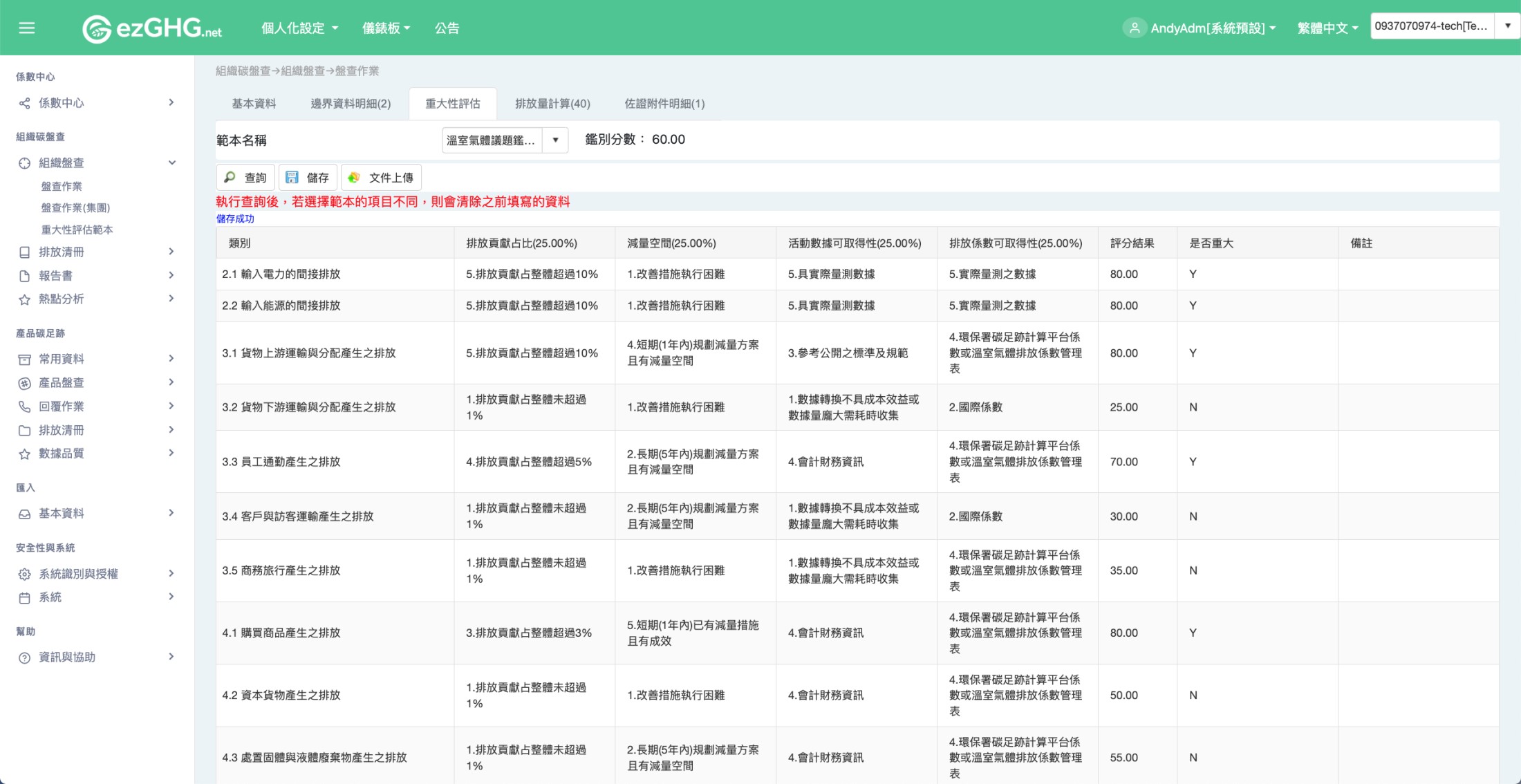Click the upload icon on 文件上傳 button

(x=354, y=178)
